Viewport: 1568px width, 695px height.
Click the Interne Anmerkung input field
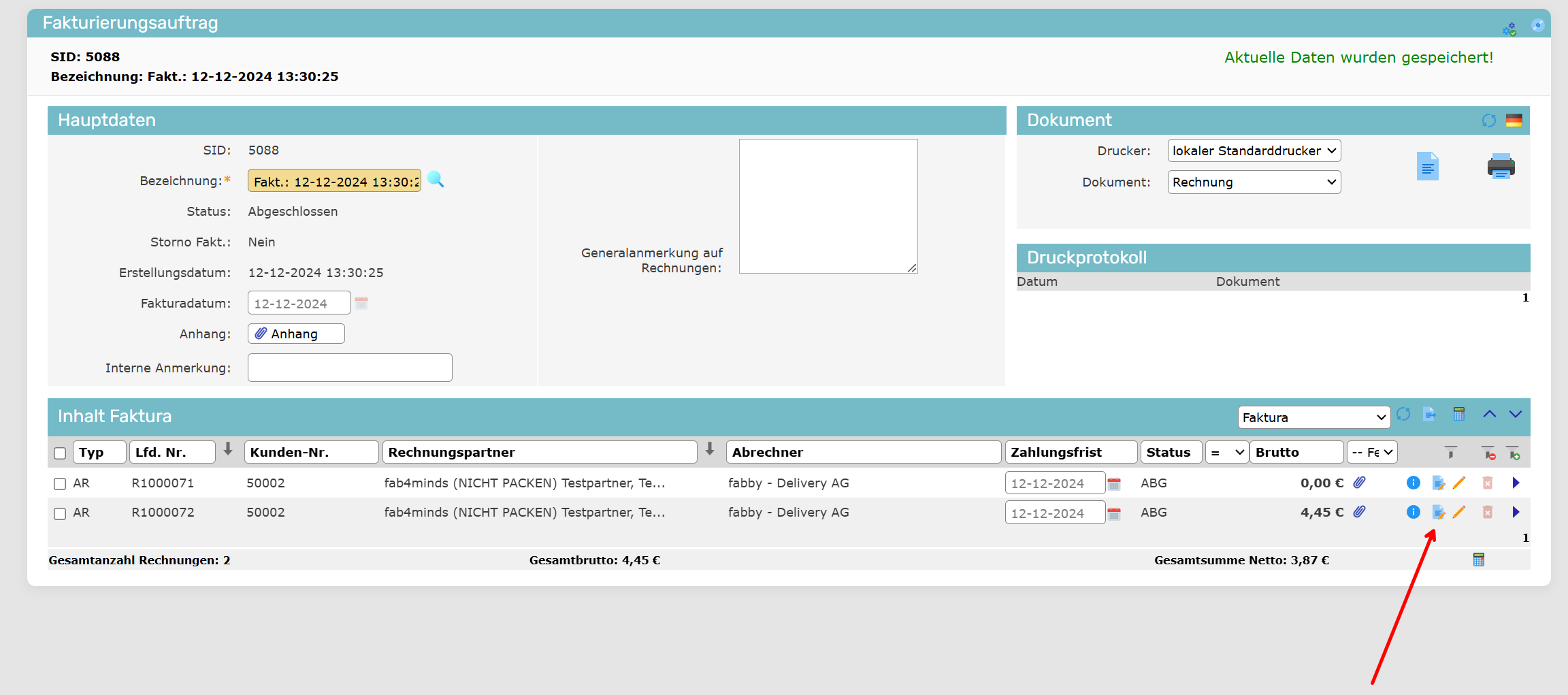[350, 368]
